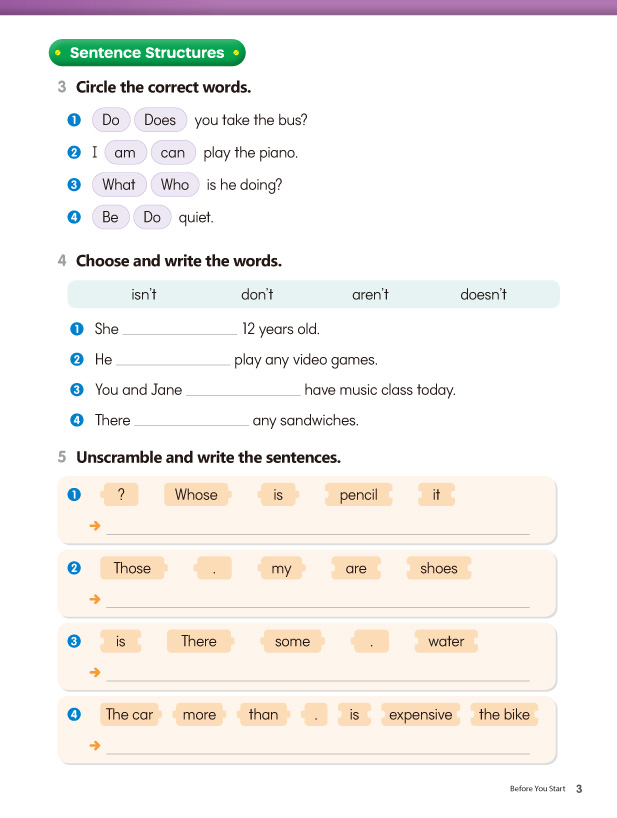Click the number 4 bullet beside "The car" tile

pyautogui.click(x=74, y=714)
